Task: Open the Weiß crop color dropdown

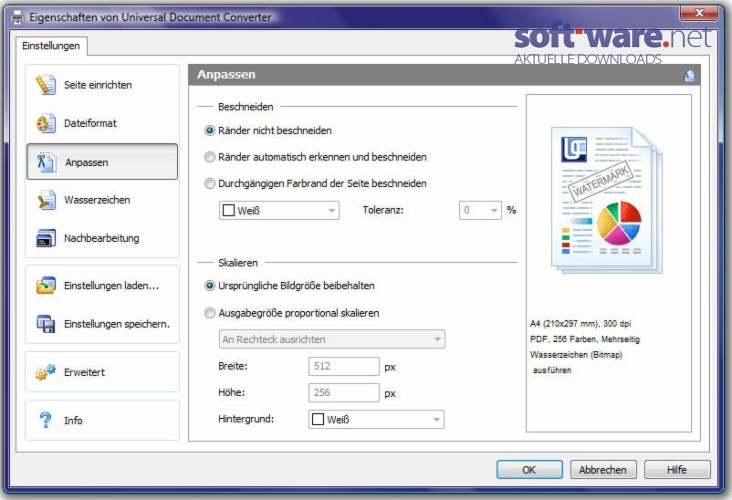Action: coord(279,211)
